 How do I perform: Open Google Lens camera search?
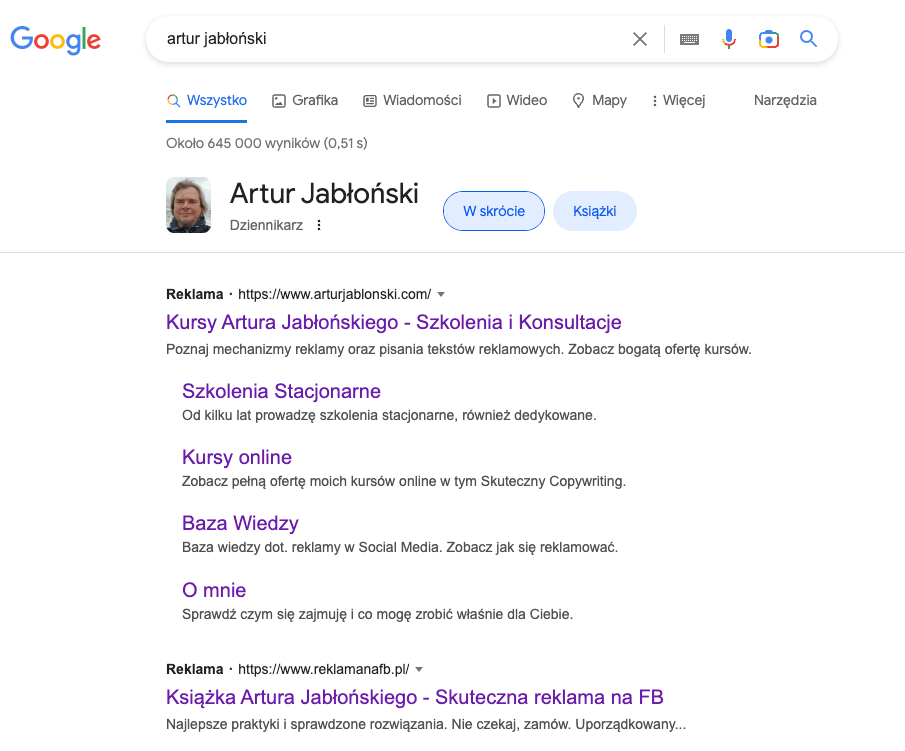click(x=768, y=39)
